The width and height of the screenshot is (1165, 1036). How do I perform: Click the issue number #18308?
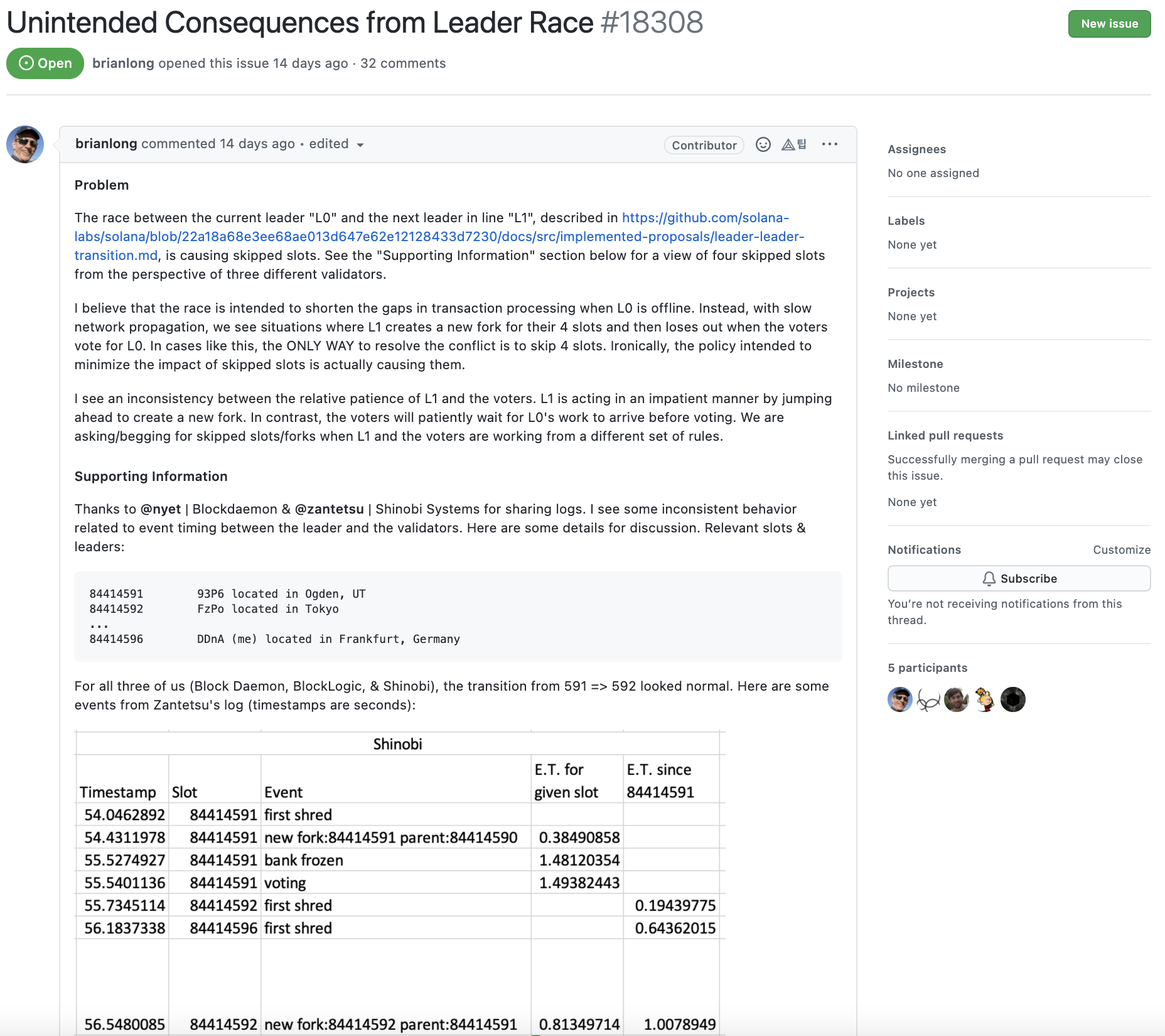(x=652, y=23)
